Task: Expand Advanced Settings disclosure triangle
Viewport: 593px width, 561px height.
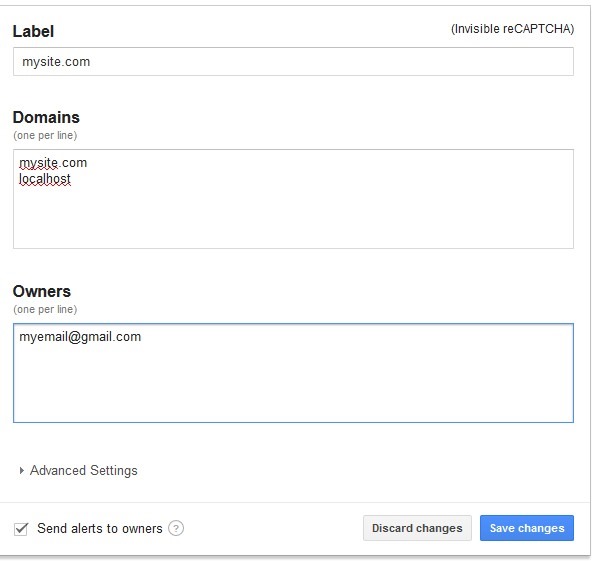Action: 22,470
